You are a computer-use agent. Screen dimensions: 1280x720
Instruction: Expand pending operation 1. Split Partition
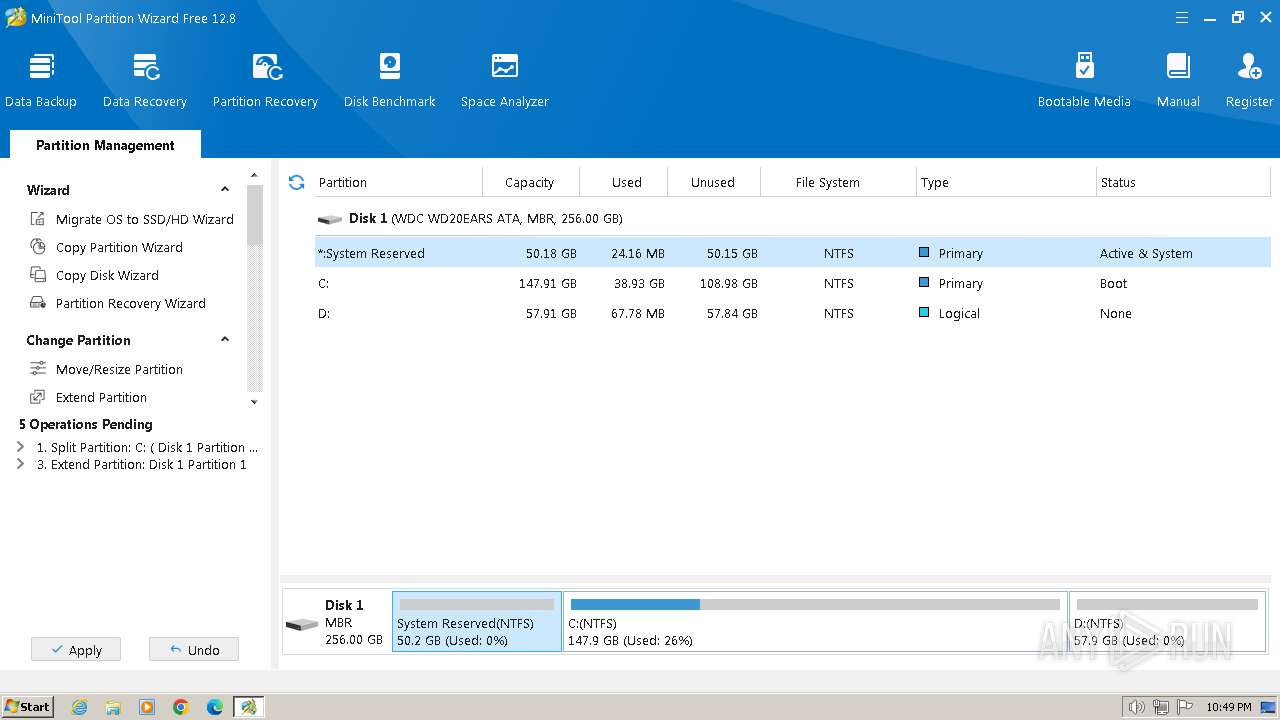point(21,447)
